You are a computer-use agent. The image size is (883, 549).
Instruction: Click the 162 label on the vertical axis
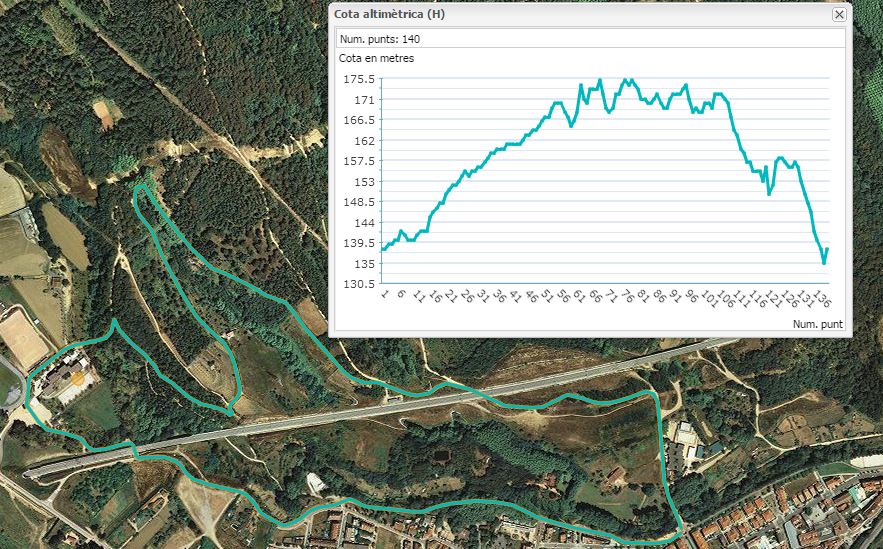pos(363,141)
